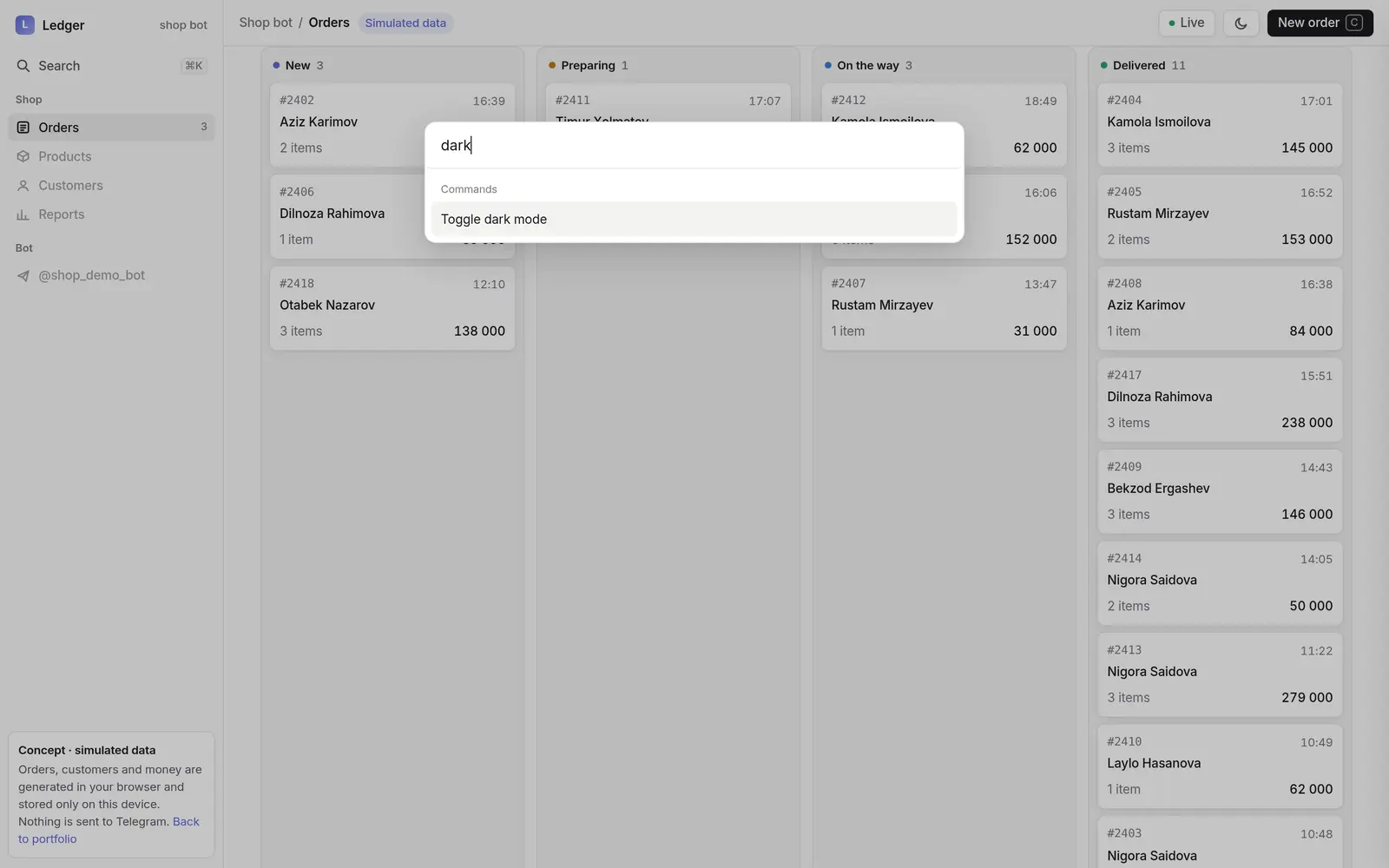Open order #2409 Bekzod Ergashev card
The height and width of the screenshot is (868, 1389).
tap(1220, 491)
